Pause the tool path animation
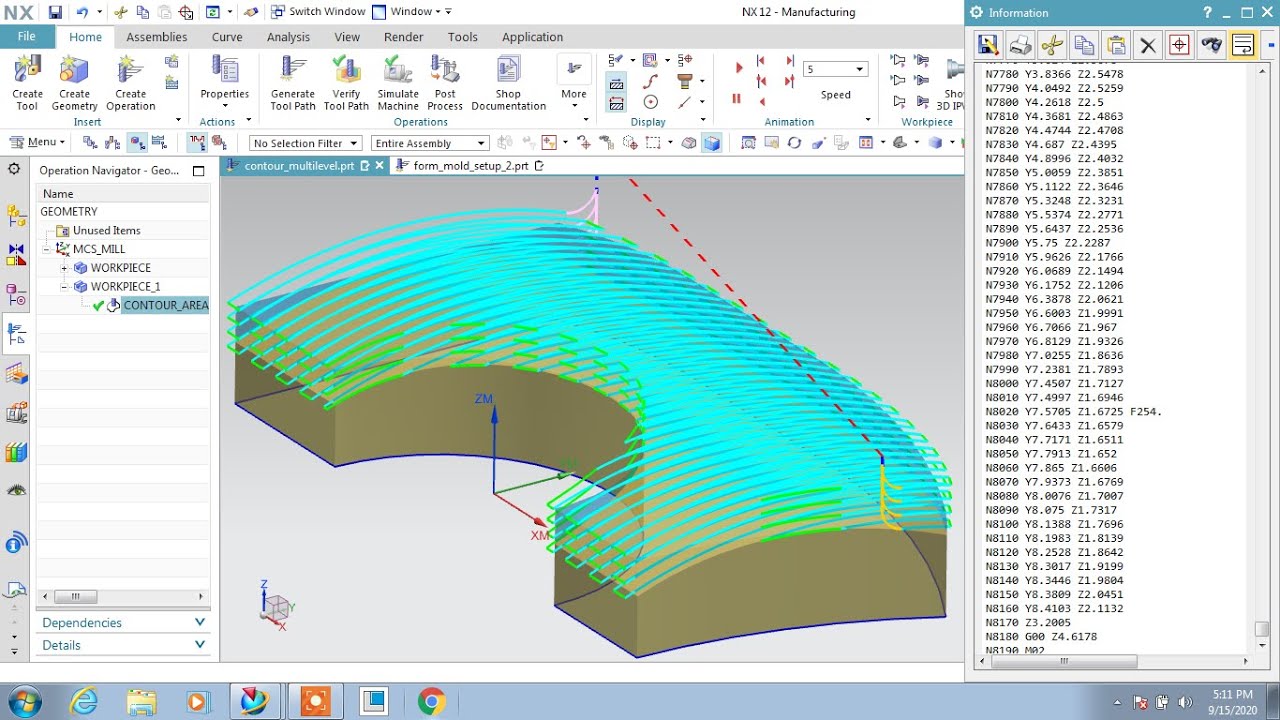The height and width of the screenshot is (720, 1280). click(737, 98)
